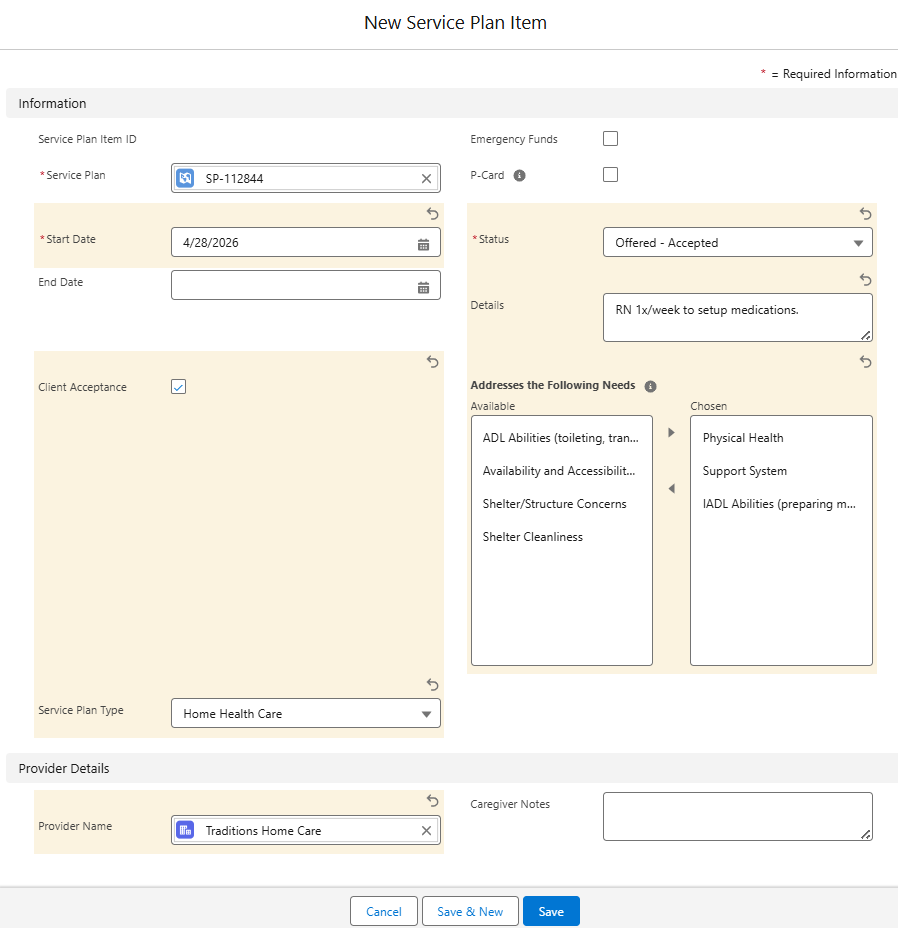Select Shelter/Structure Concerns option
The height and width of the screenshot is (928, 898).
[x=561, y=504]
